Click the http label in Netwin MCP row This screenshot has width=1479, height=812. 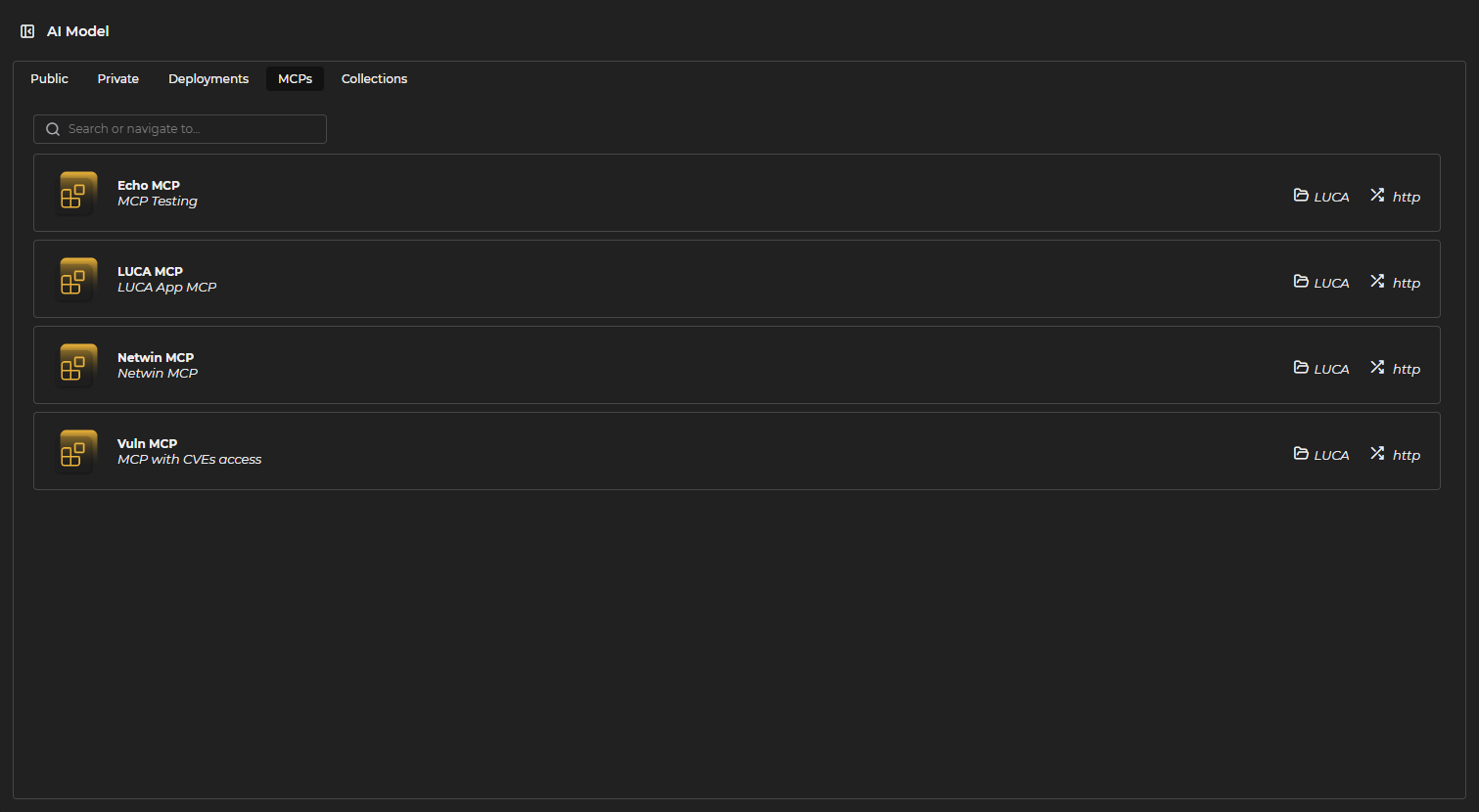point(1407,369)
